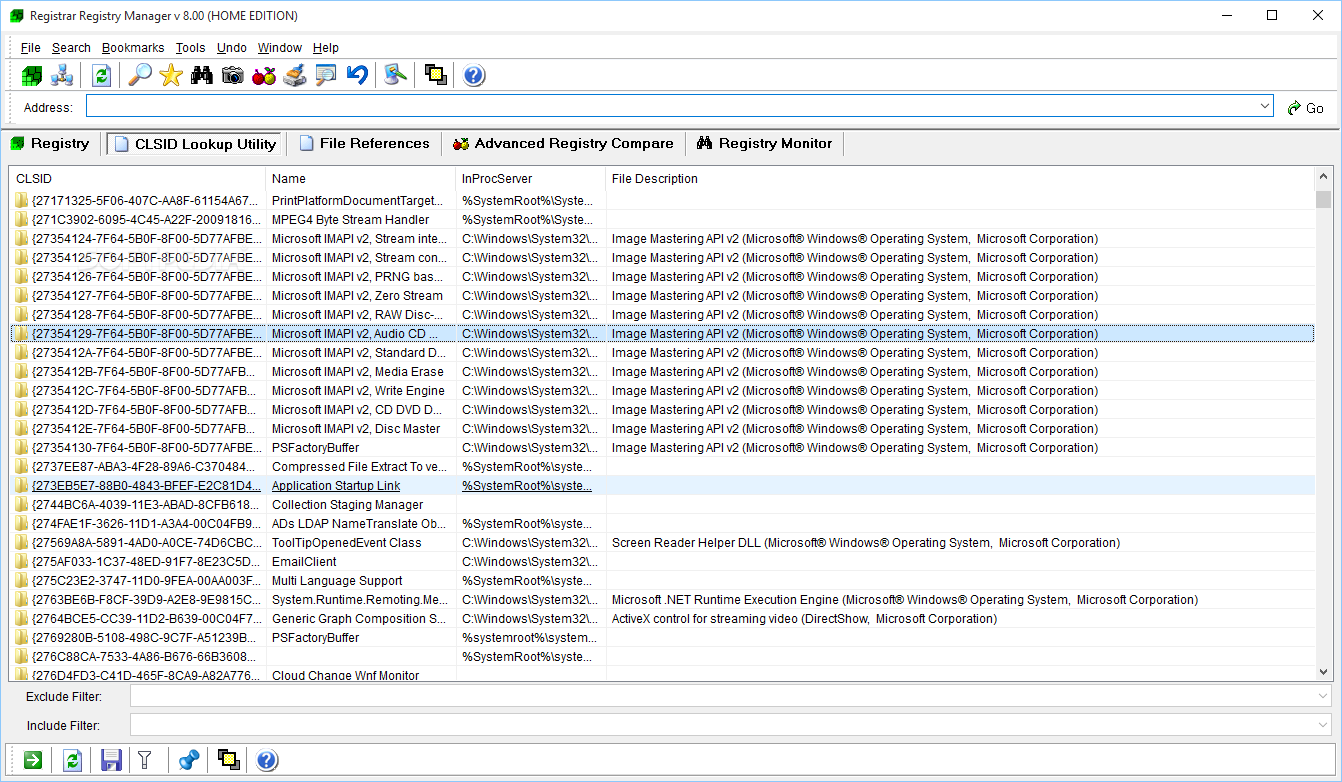Open the Help menu
The image size is (1342, 782).
(x=326, y=48)
